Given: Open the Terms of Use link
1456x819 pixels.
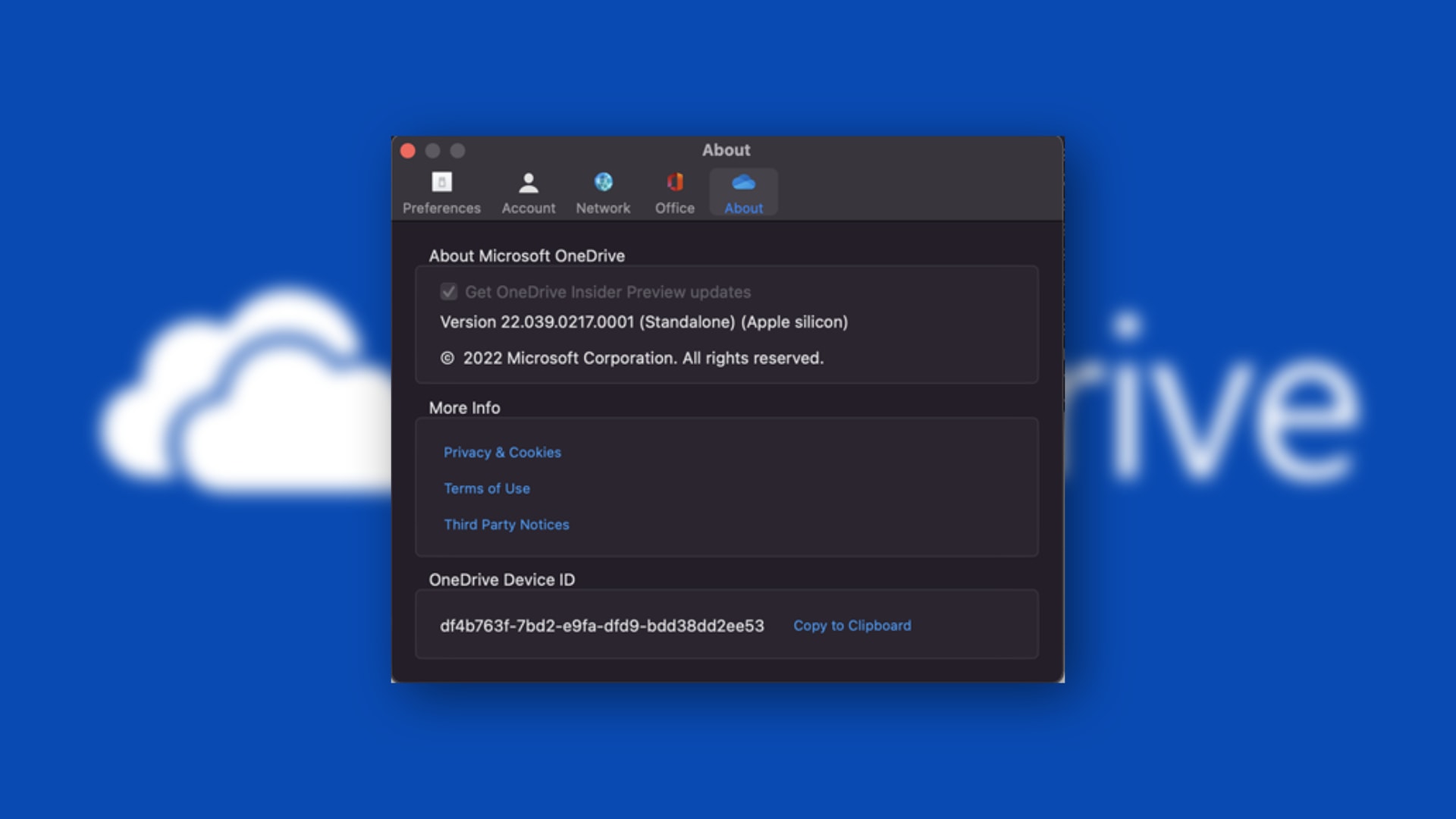Looking at the screenshot, I should tap(487, 488).
